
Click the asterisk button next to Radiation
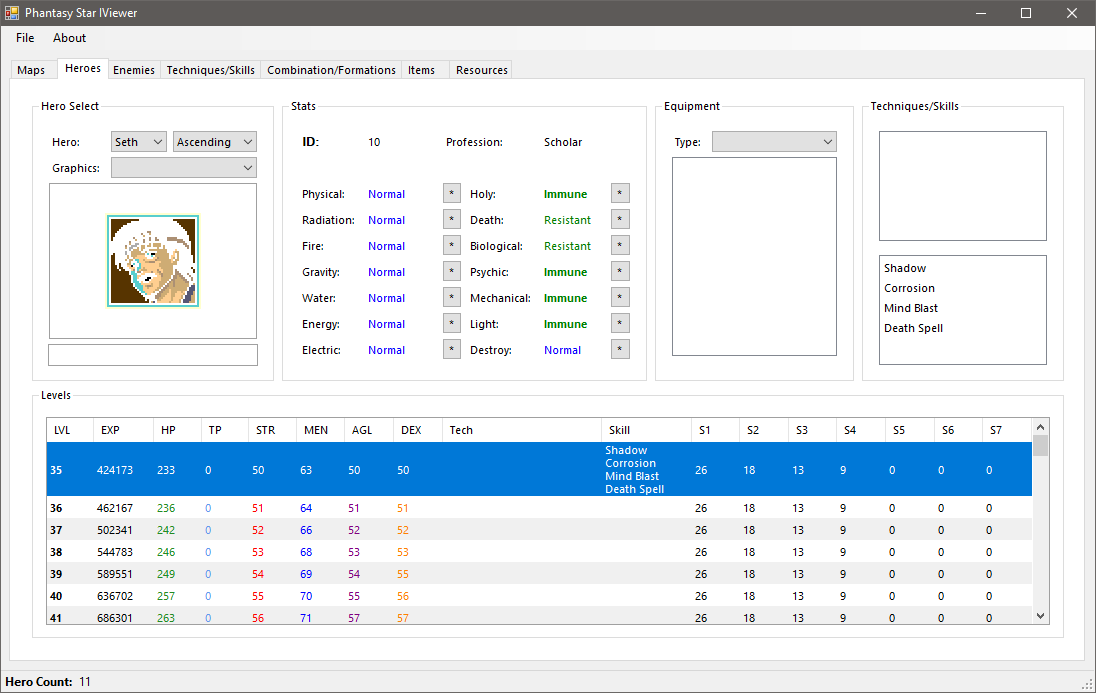(x=452, y=220)
